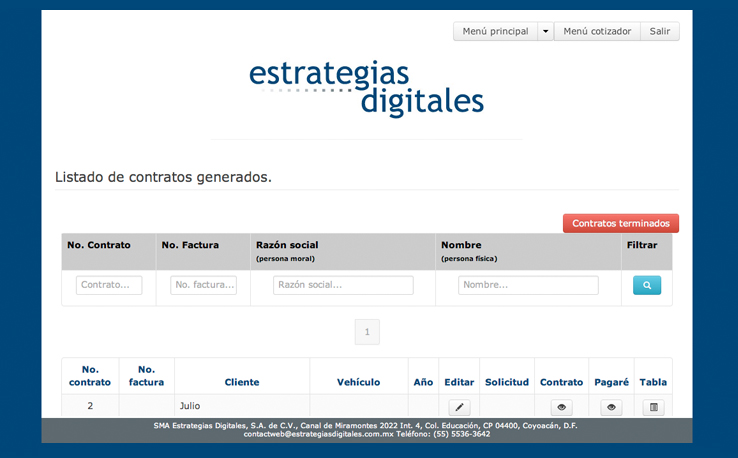Click the Nombre persona física header
Viewport: 738px width, 458px height.
click(469, 251)
